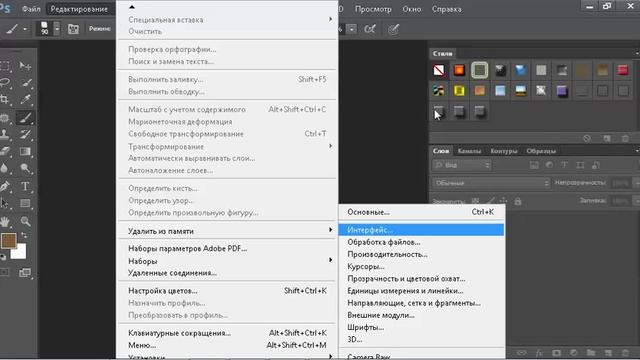The image size is (640, 360).
Task: Select the Brush tool in the toolbox
Action: (25, 118)
